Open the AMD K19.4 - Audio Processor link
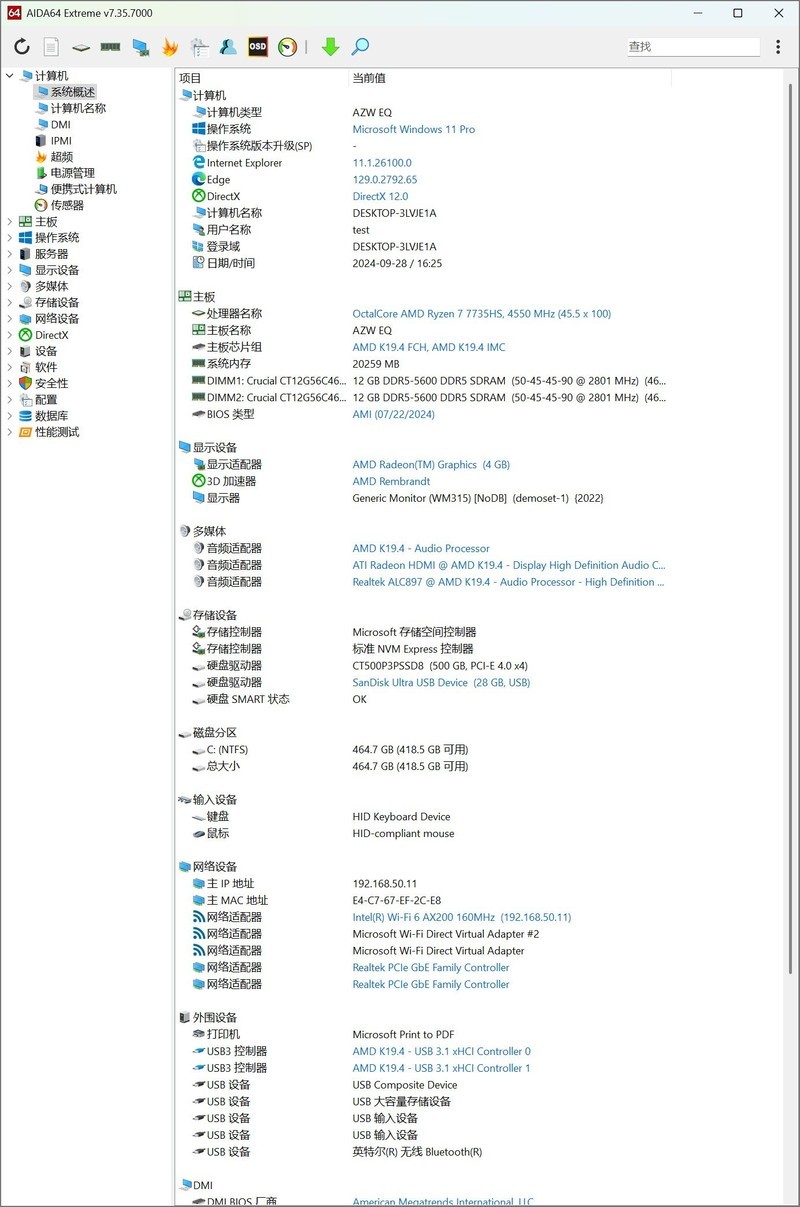The image size is (800, 1207). pos(421,548)
